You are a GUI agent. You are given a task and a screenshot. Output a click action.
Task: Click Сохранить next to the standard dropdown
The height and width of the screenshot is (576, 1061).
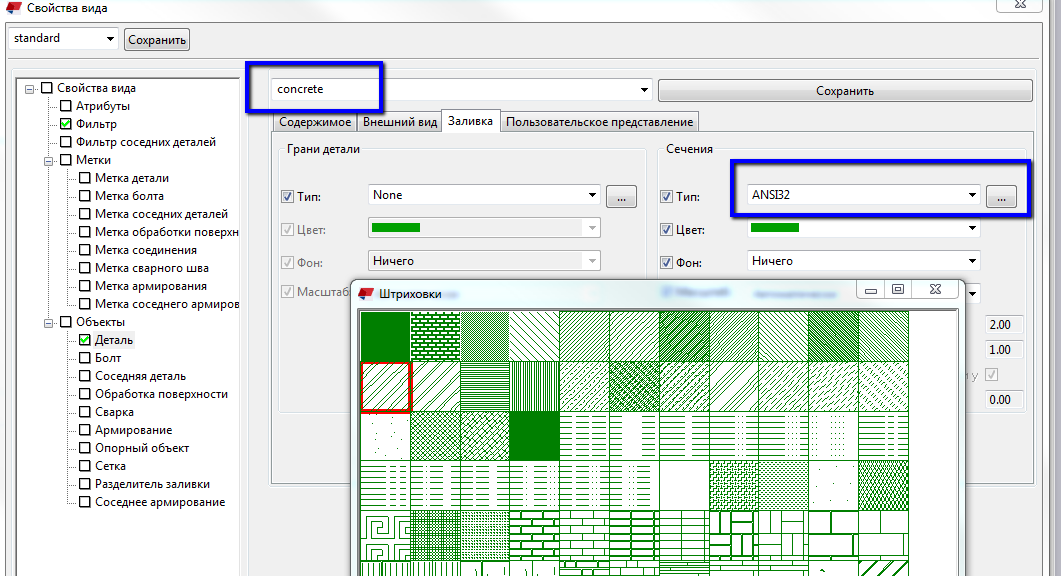[157, 40]
